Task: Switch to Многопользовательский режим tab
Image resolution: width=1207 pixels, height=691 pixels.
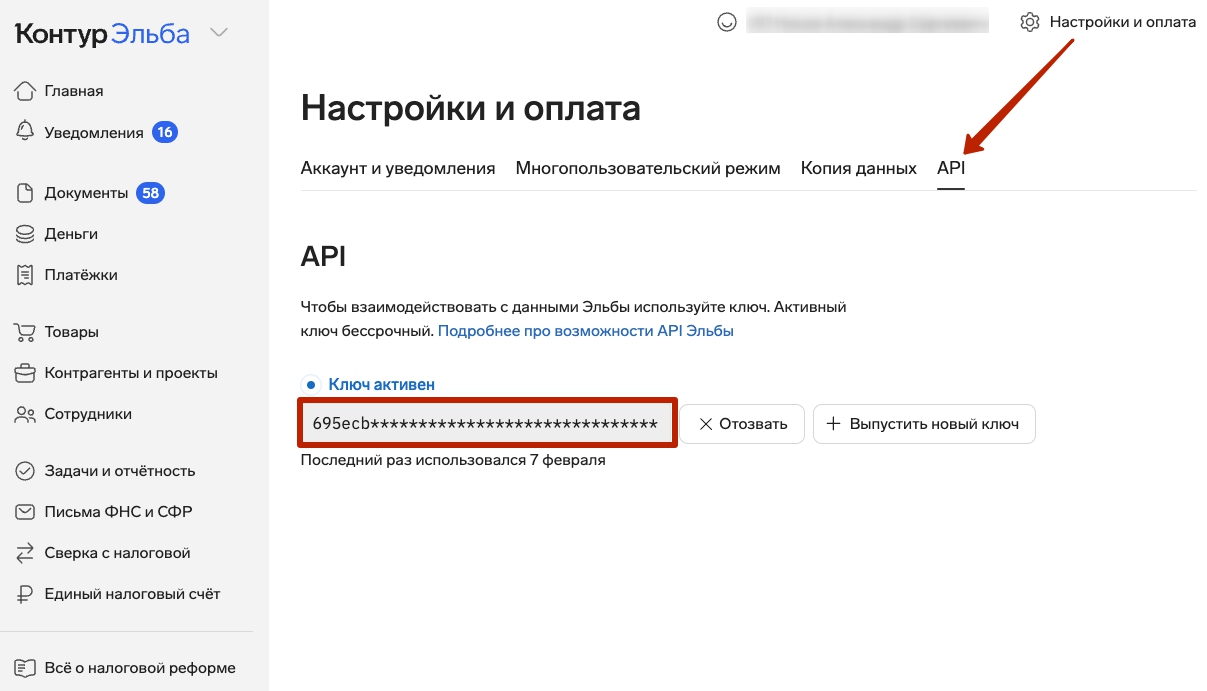Action: (x=648, y=168)
